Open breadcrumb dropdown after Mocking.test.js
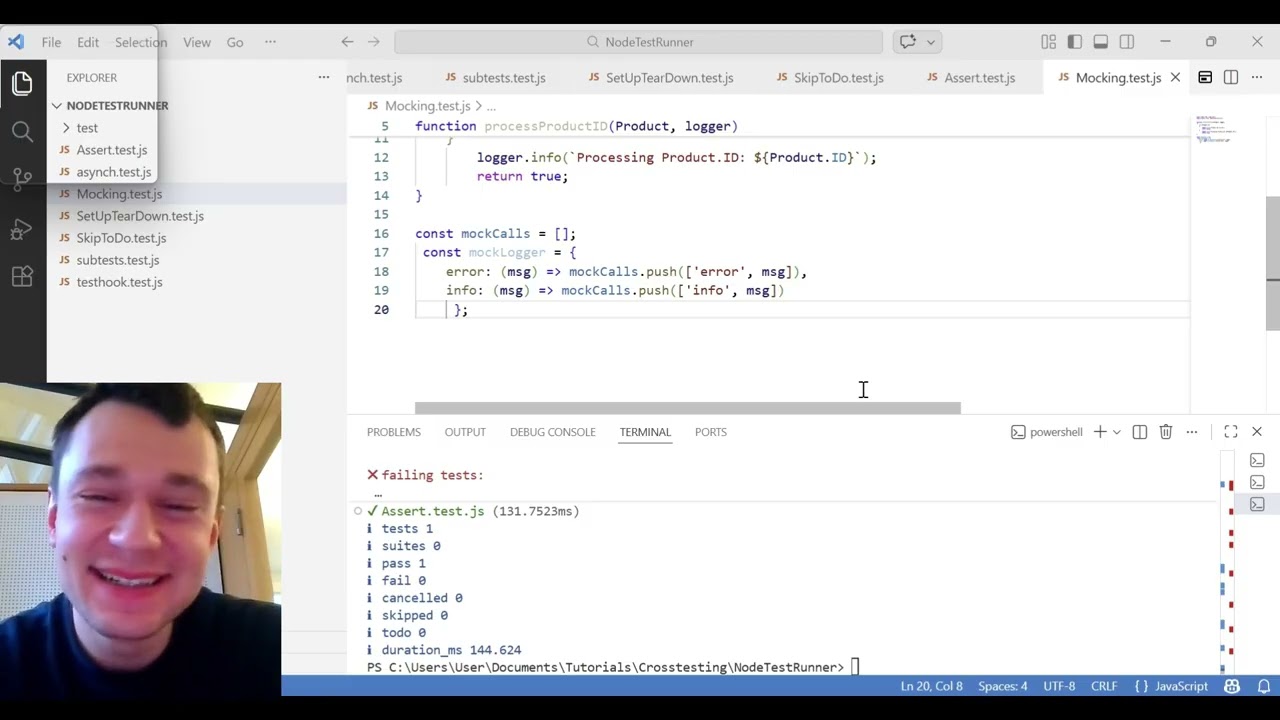 pos(491,106)
